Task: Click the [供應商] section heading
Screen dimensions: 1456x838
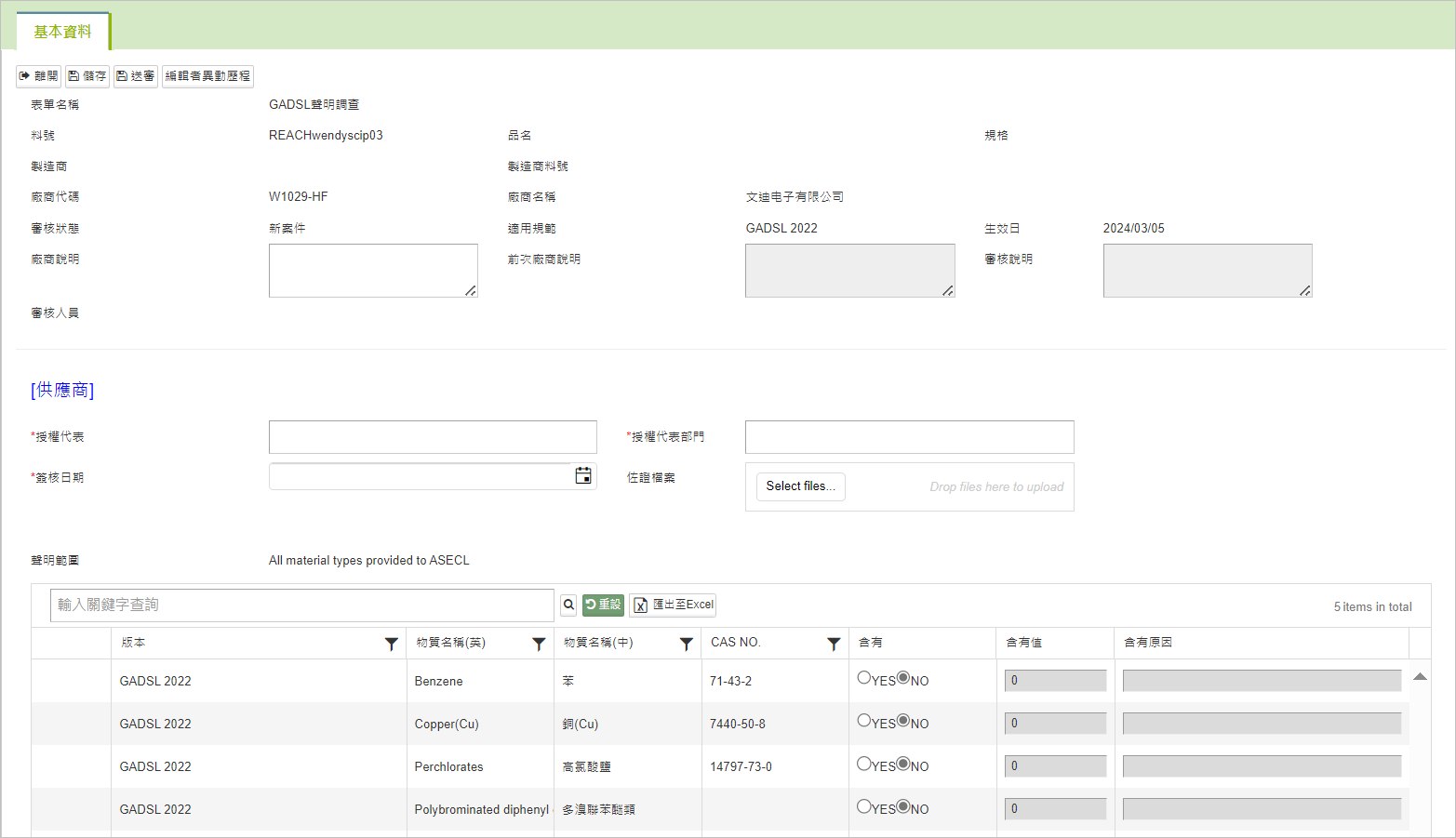Action: [62, 390]
